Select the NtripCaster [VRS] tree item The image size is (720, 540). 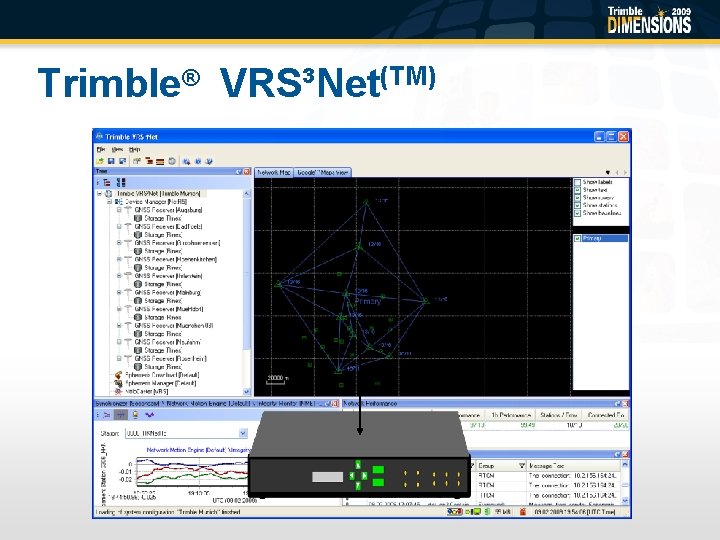(x=146, y=392)
